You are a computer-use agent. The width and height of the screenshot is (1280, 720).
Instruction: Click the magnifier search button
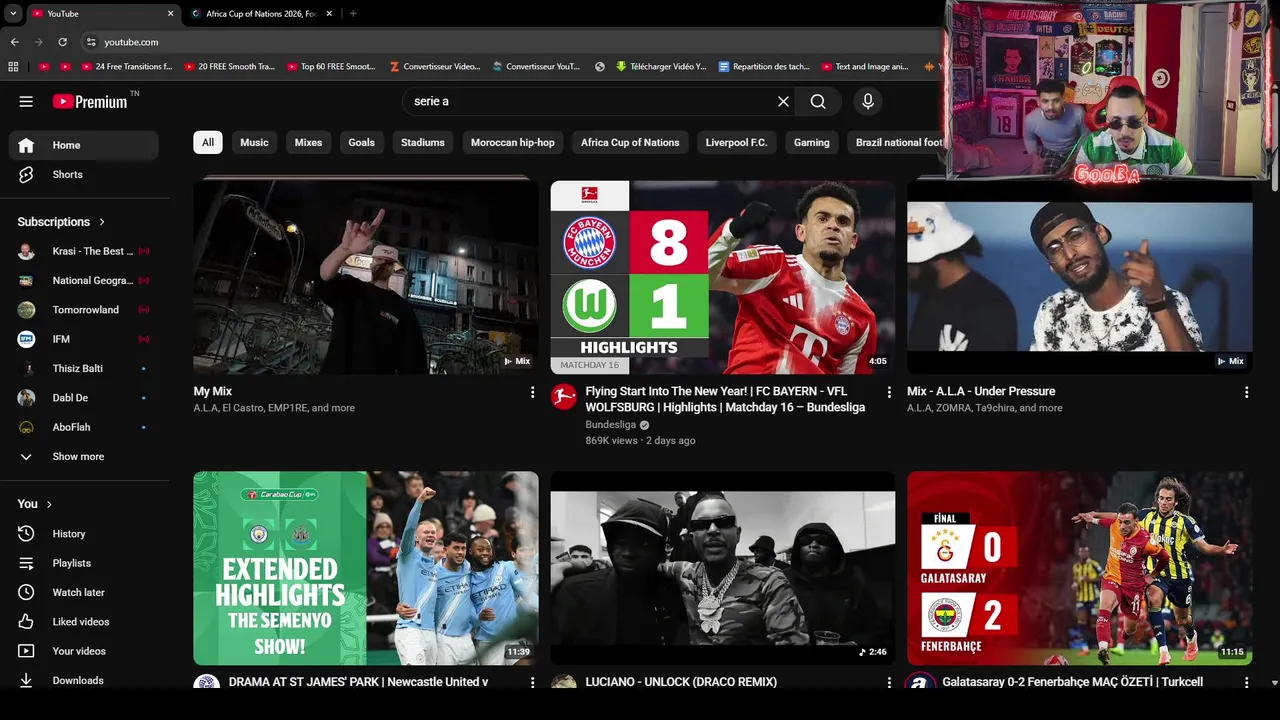pos(818,101)
